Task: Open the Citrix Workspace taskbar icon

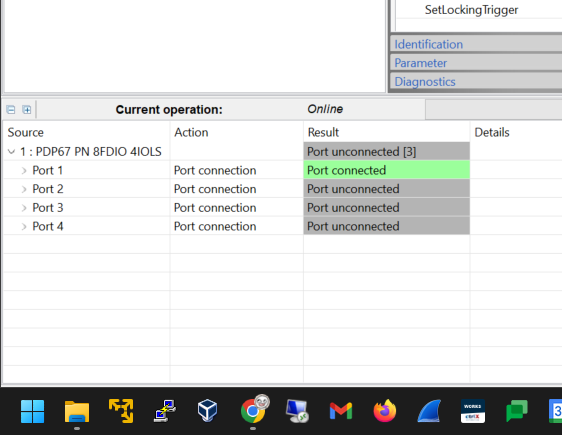Action: [x=473, y=411]
